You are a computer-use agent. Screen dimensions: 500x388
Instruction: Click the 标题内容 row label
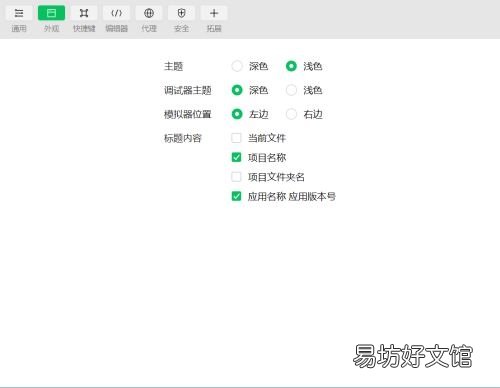[183, 138]
